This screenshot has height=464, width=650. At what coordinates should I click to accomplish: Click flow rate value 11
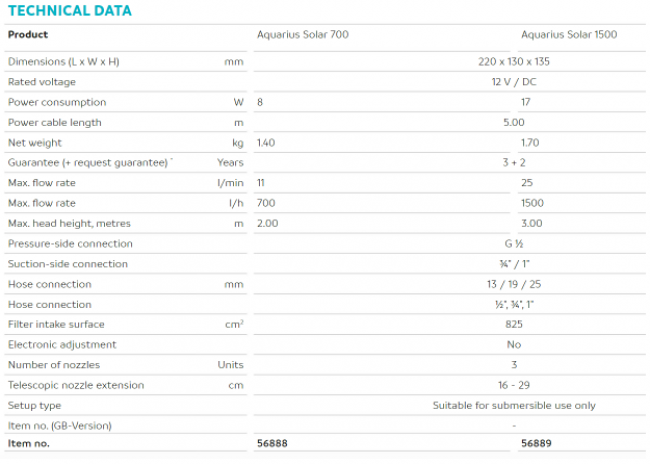[x=260, y=183]
